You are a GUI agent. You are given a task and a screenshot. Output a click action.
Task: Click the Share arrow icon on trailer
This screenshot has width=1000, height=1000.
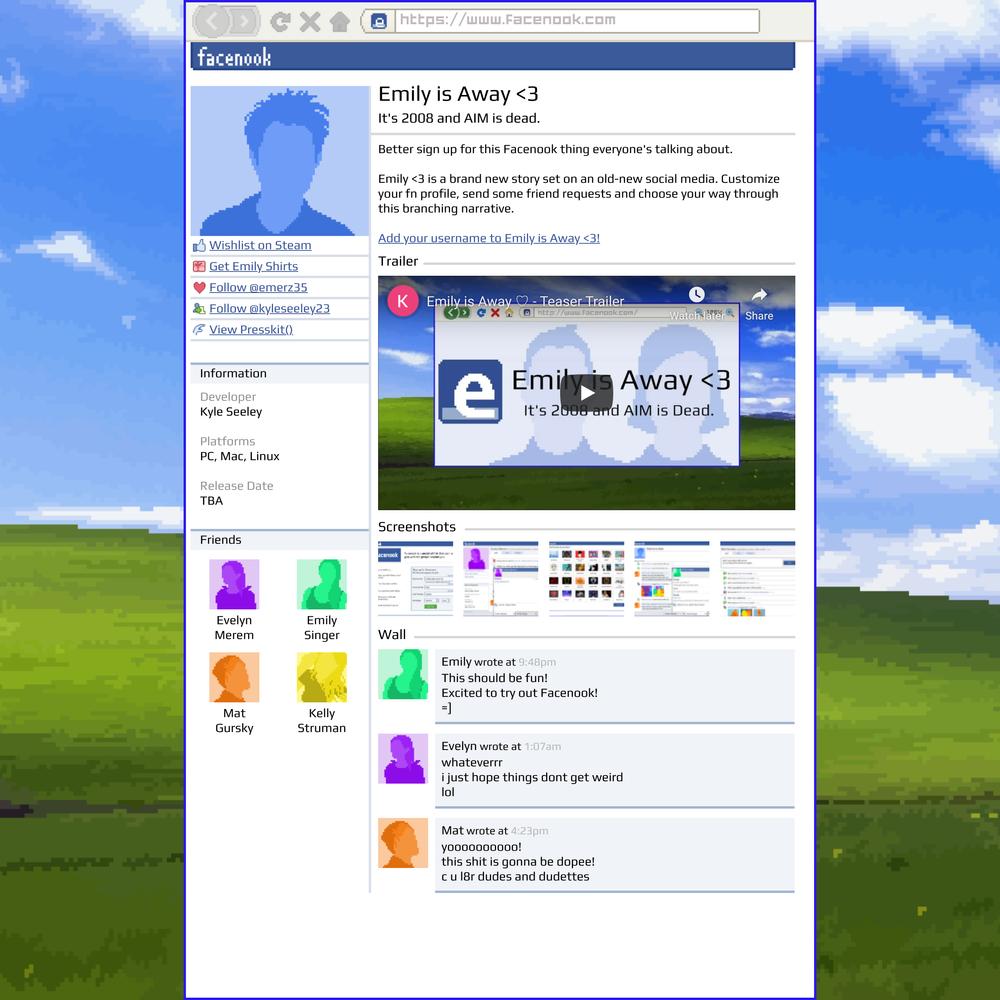pos(759,295)
